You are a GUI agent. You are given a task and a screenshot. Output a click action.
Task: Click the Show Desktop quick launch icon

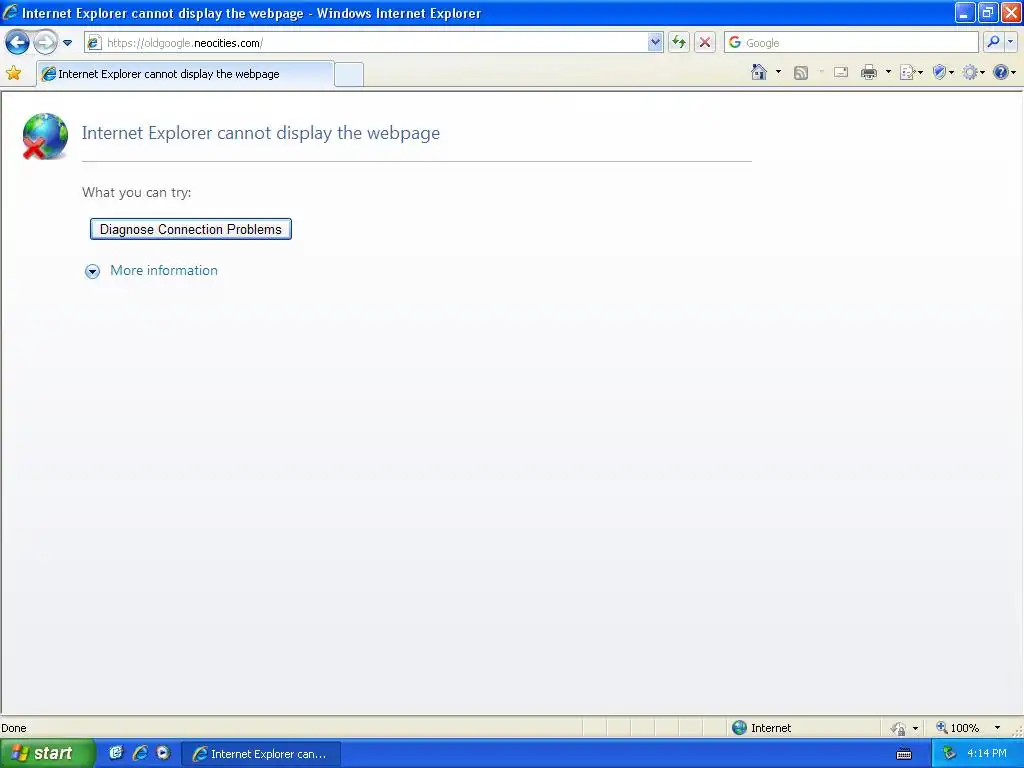pyautogui.click(x=116, y=753)
